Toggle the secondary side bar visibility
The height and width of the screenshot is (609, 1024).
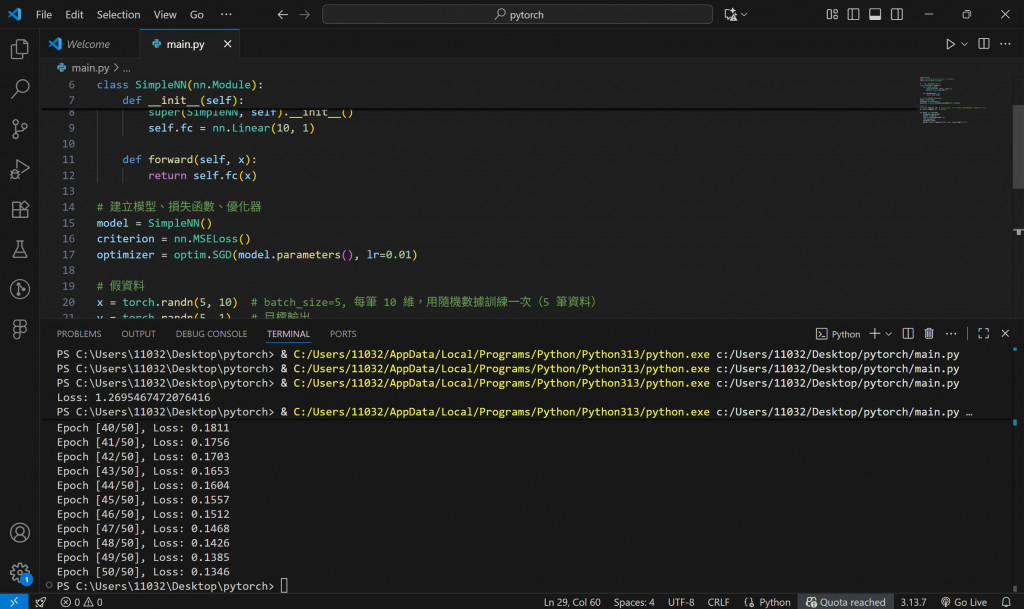pos(896,15)
